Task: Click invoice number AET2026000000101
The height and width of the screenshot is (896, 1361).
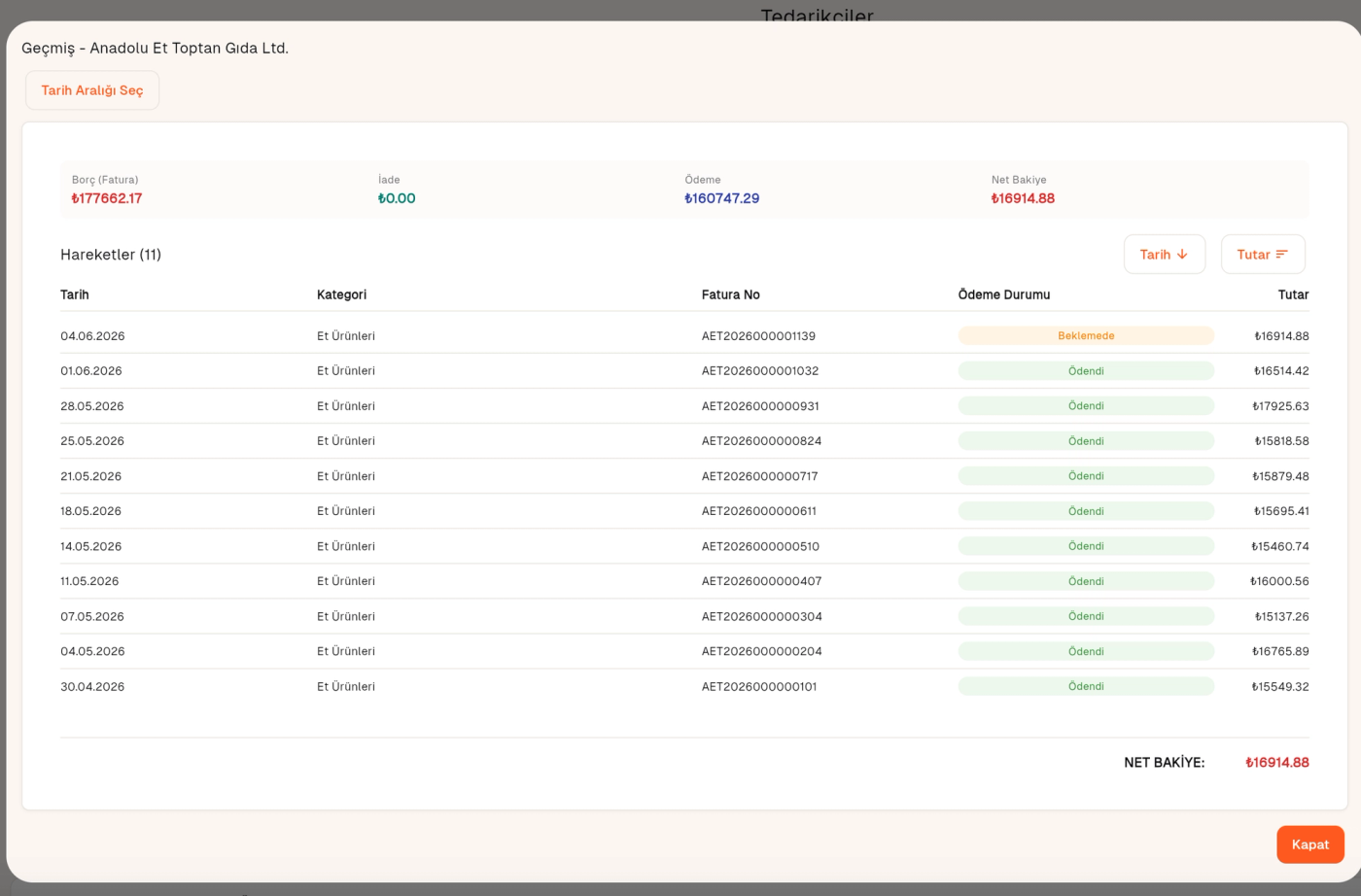Action: coord(759,686)
